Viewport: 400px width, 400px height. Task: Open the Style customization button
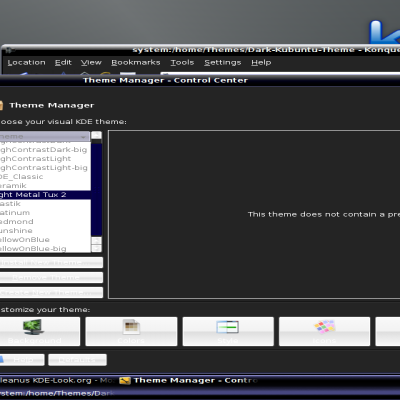pos(228,331)
